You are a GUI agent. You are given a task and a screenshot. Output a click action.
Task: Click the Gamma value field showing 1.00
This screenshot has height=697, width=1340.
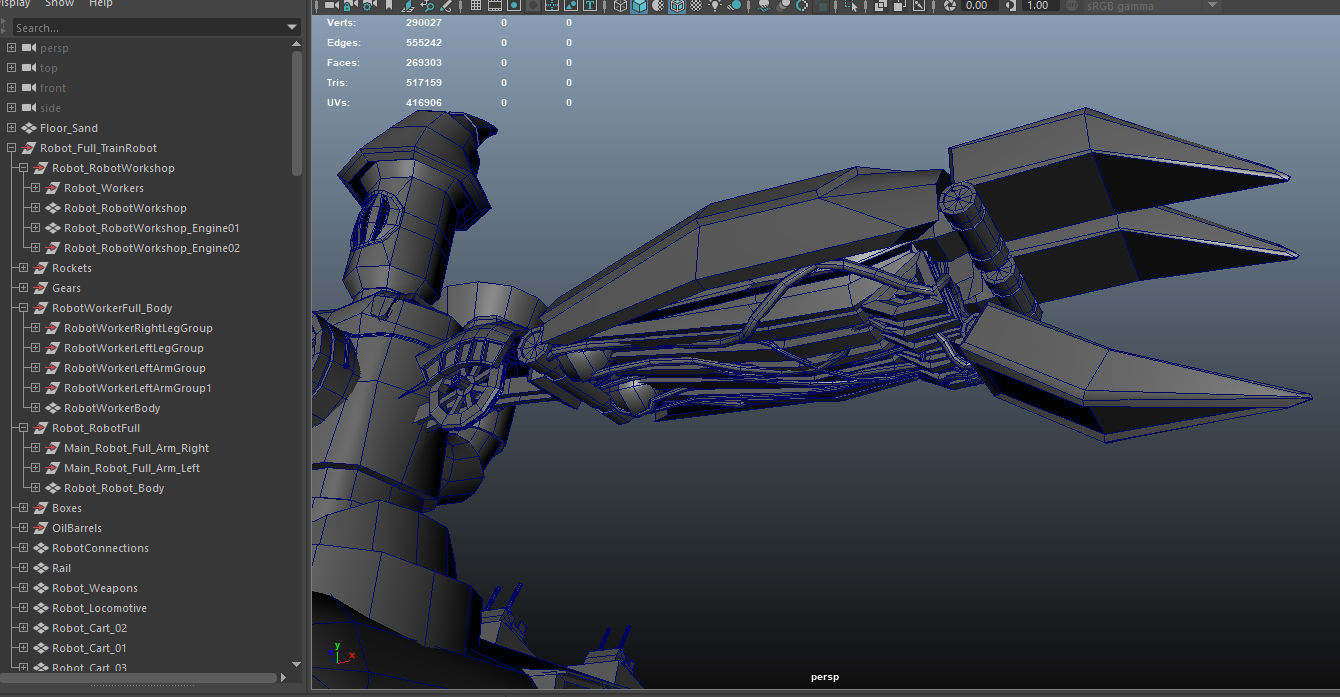[x=1040, y=5]
